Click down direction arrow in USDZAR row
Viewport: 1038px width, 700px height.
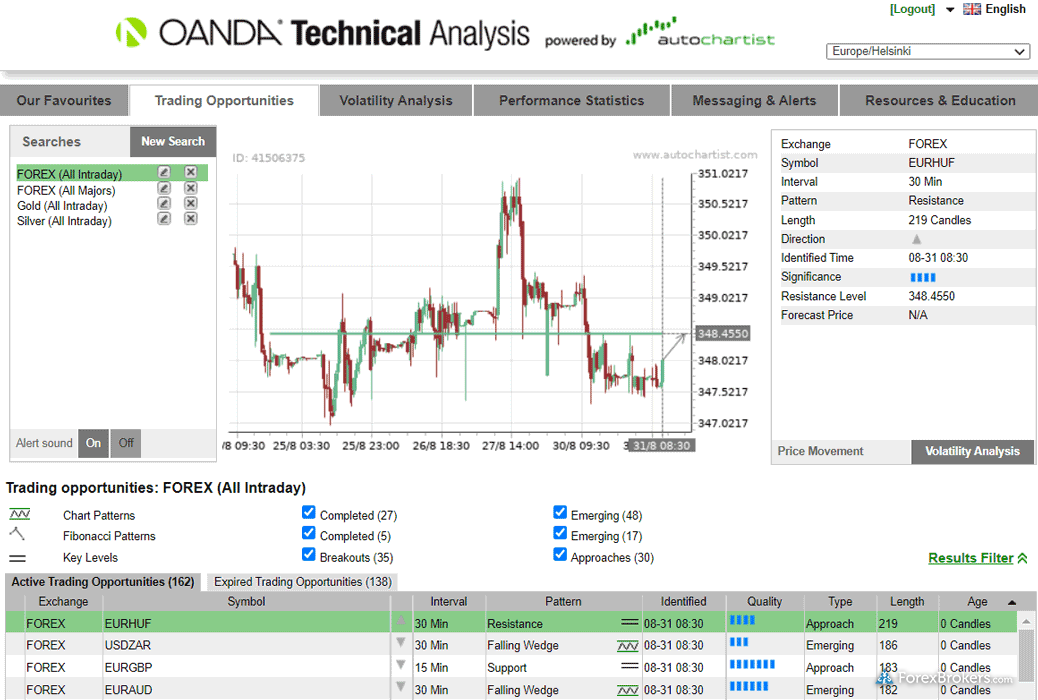[401, 642]
